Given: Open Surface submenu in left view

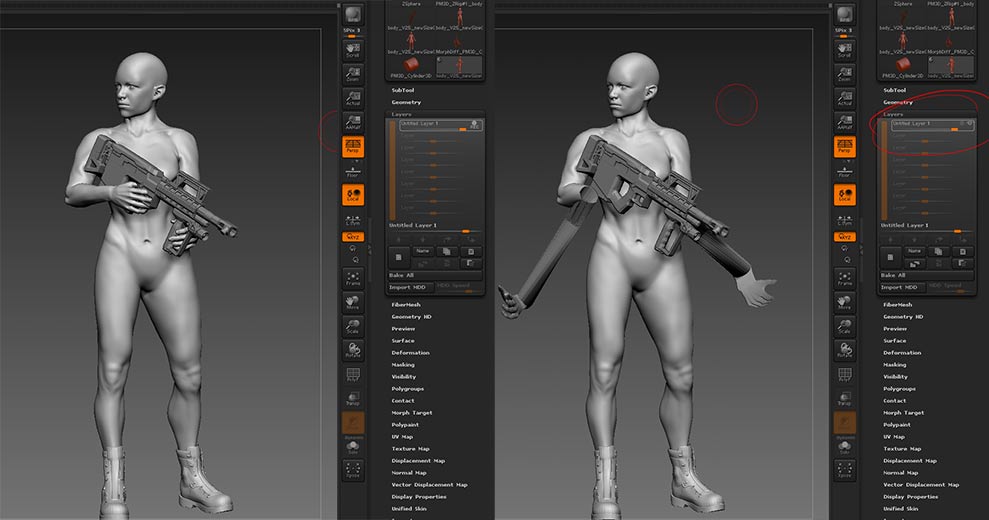Looking at the screenshot, I should pos(403,341).
